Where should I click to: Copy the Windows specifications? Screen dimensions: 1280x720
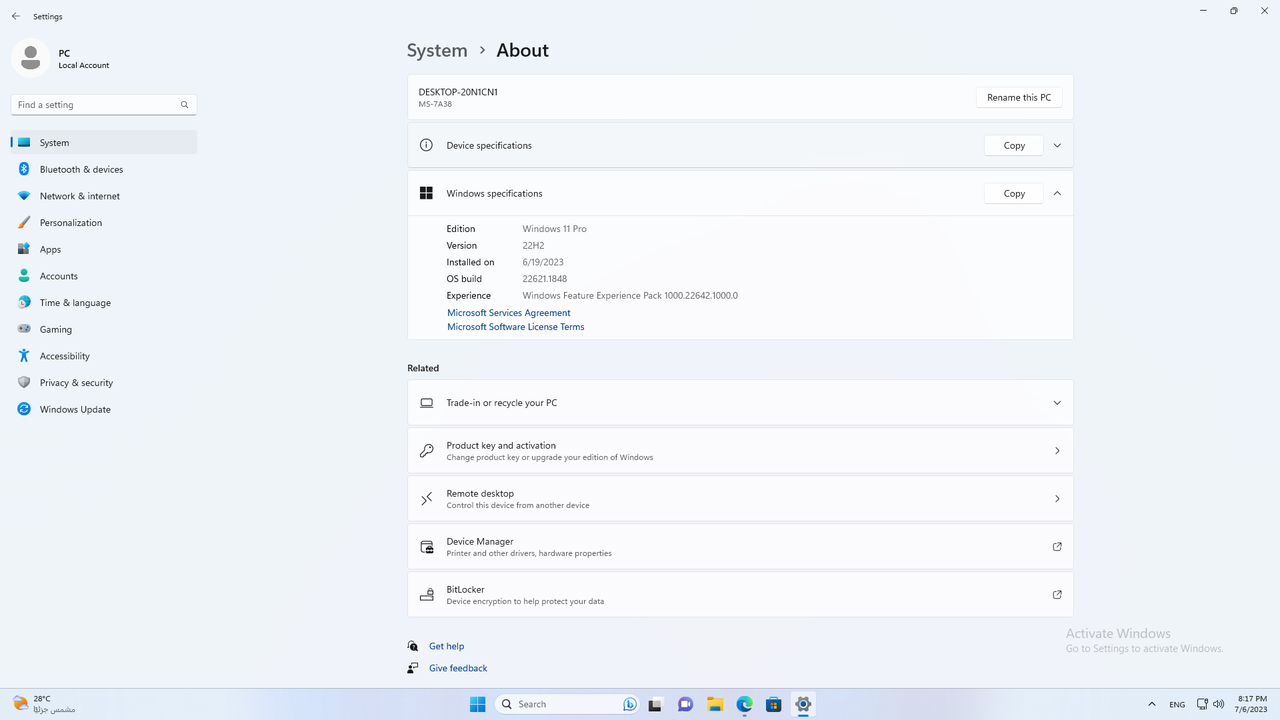1014,193
